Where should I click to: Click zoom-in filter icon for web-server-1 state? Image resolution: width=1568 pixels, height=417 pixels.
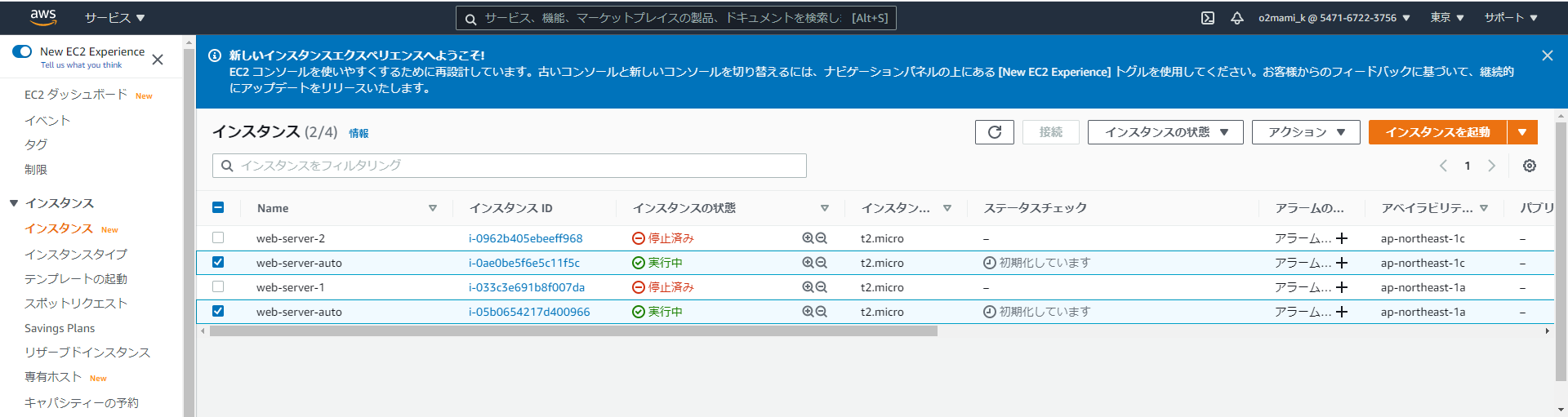[x=808, y=287]
